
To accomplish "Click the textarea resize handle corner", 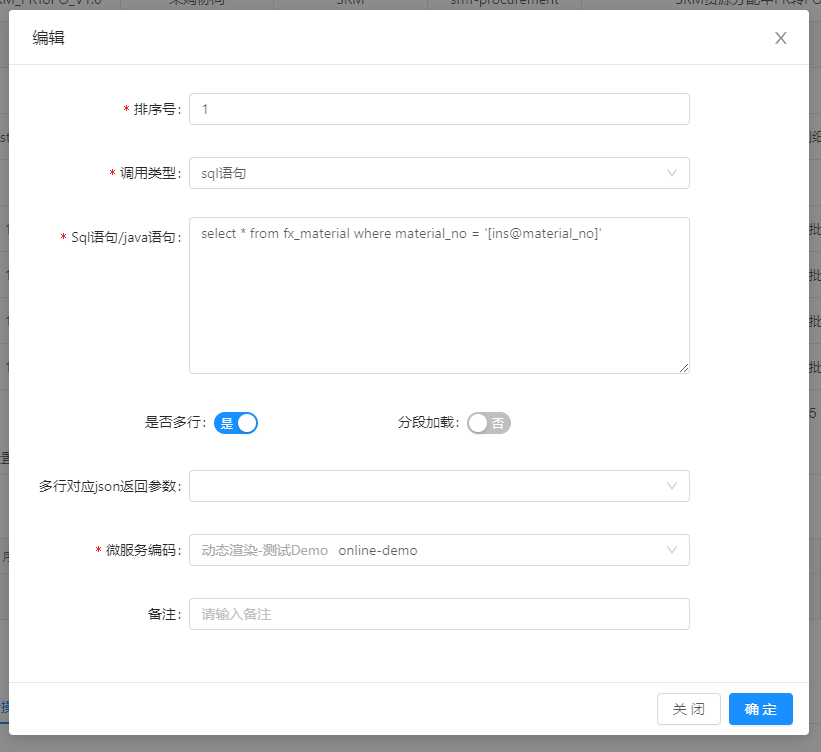I will pos(684,368).
